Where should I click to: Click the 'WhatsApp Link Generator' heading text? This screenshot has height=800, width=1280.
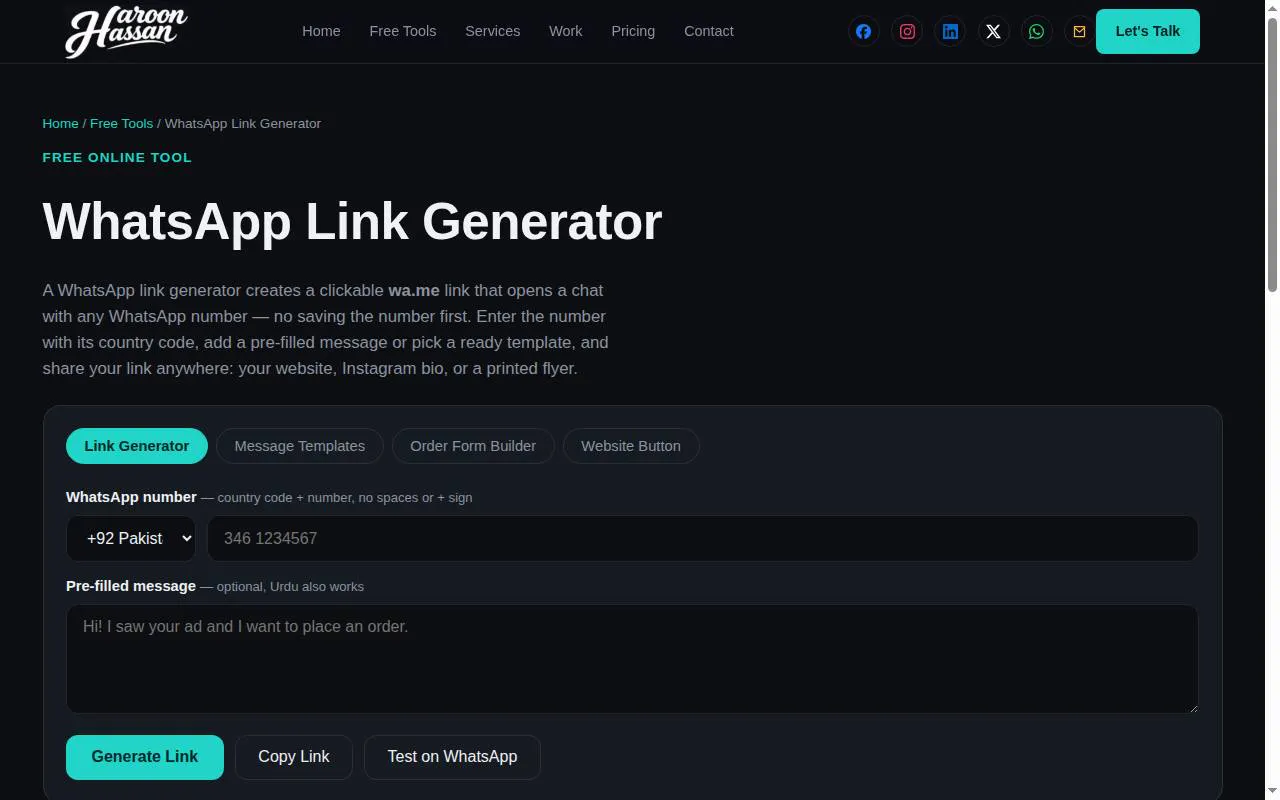352,222
